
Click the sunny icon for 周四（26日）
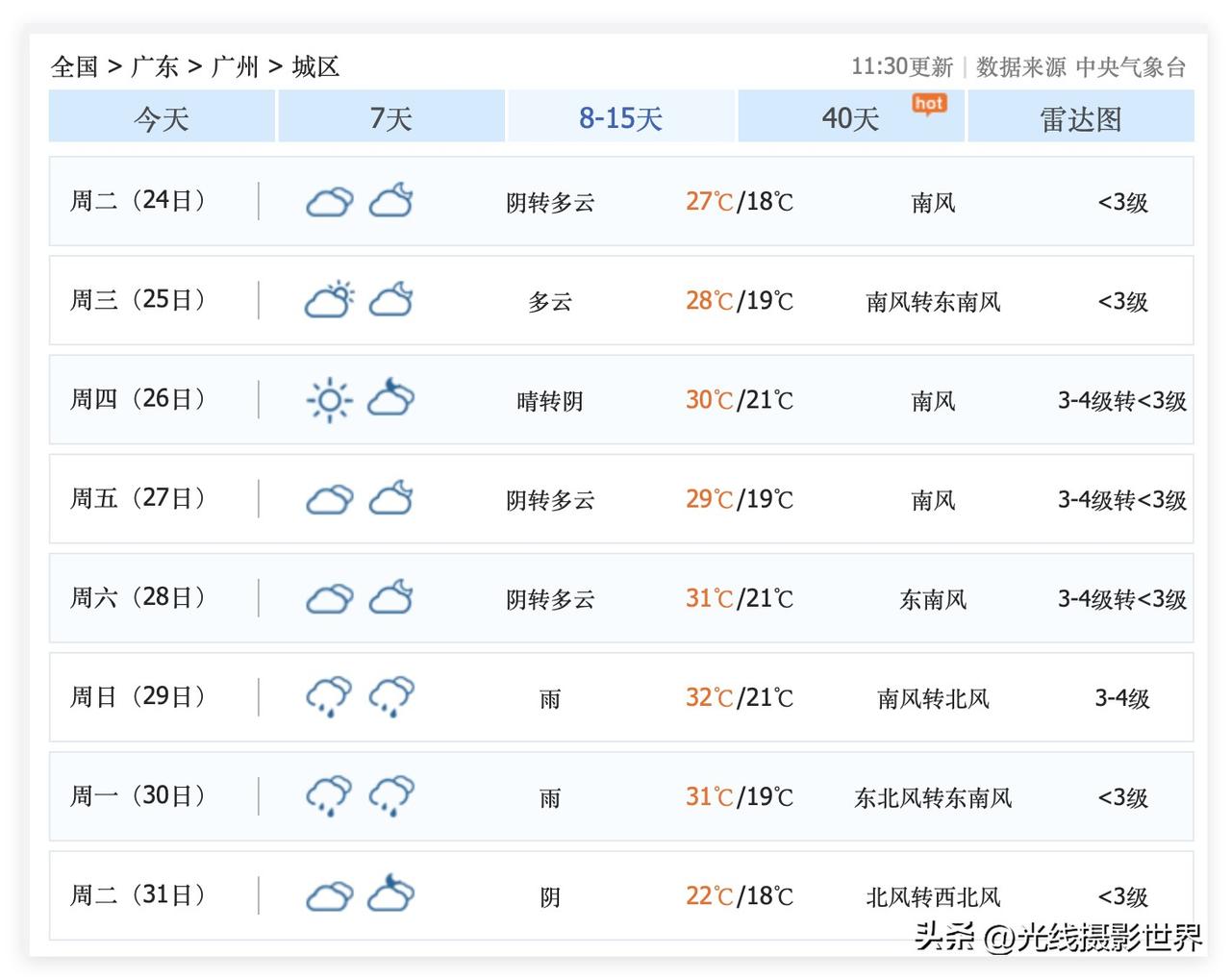point(329,400)
